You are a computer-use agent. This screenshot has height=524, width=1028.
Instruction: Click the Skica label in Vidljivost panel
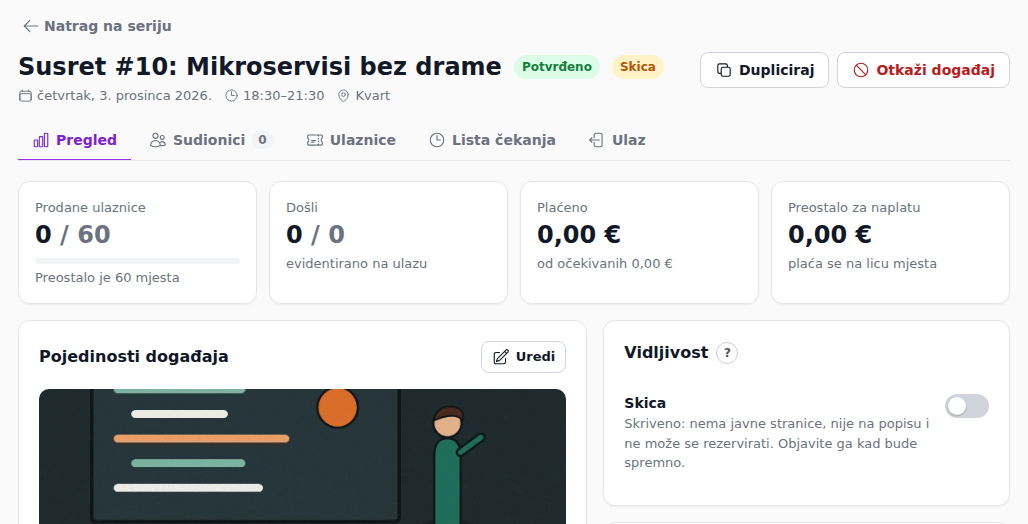click(x=645, y=403)
